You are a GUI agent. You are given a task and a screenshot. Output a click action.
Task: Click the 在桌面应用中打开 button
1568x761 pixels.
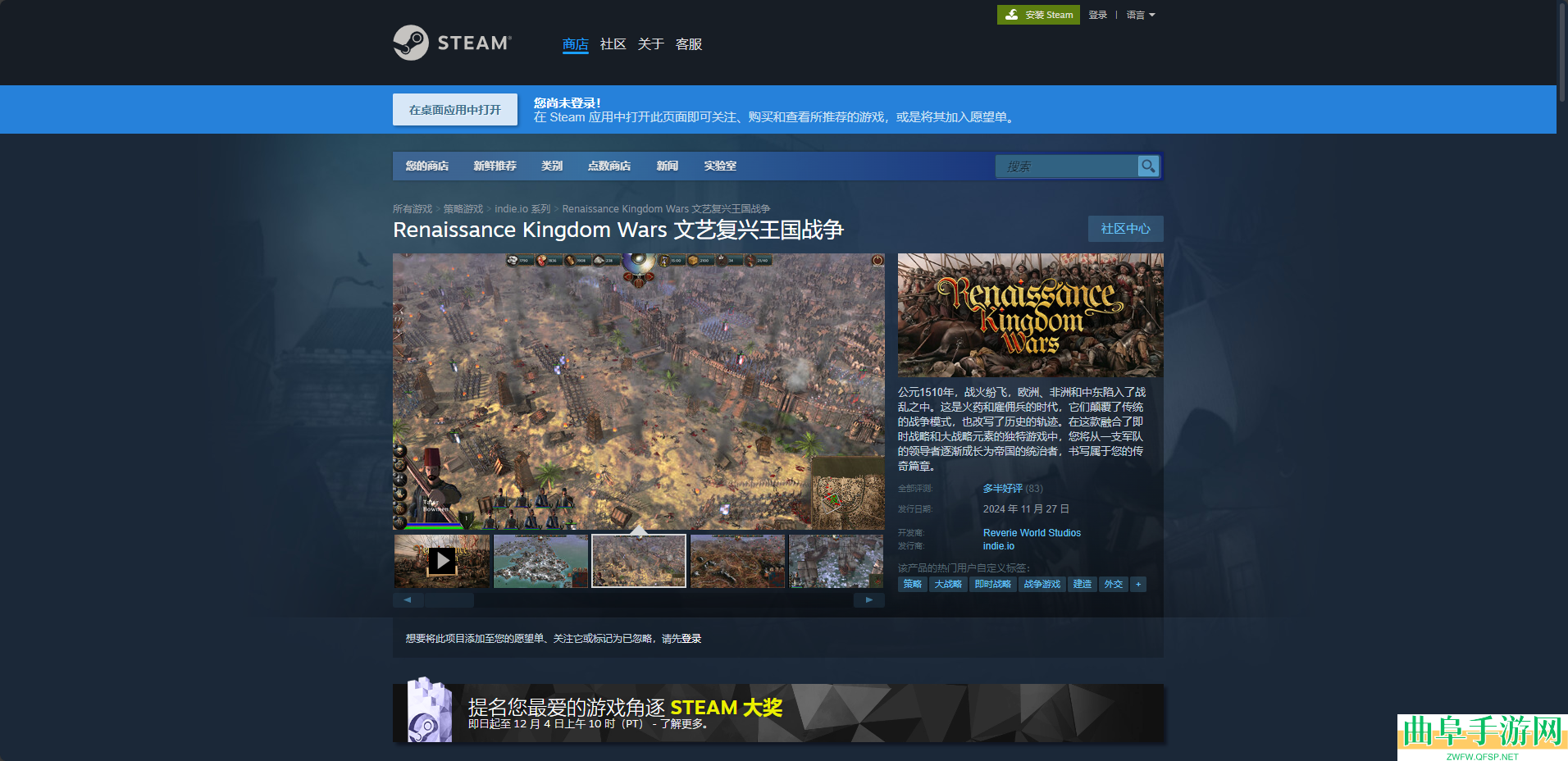tap(455, 110)
